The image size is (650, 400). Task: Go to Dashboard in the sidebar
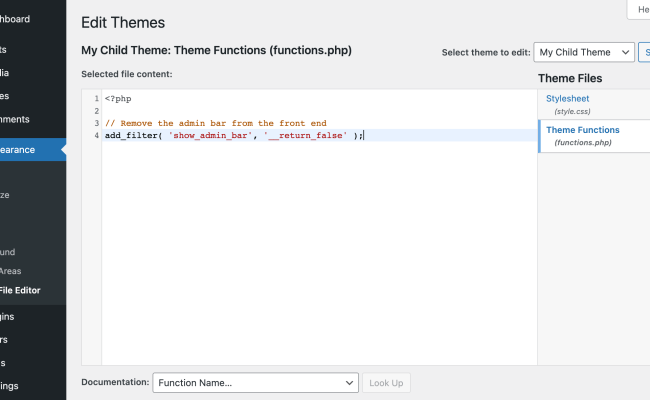15,19
